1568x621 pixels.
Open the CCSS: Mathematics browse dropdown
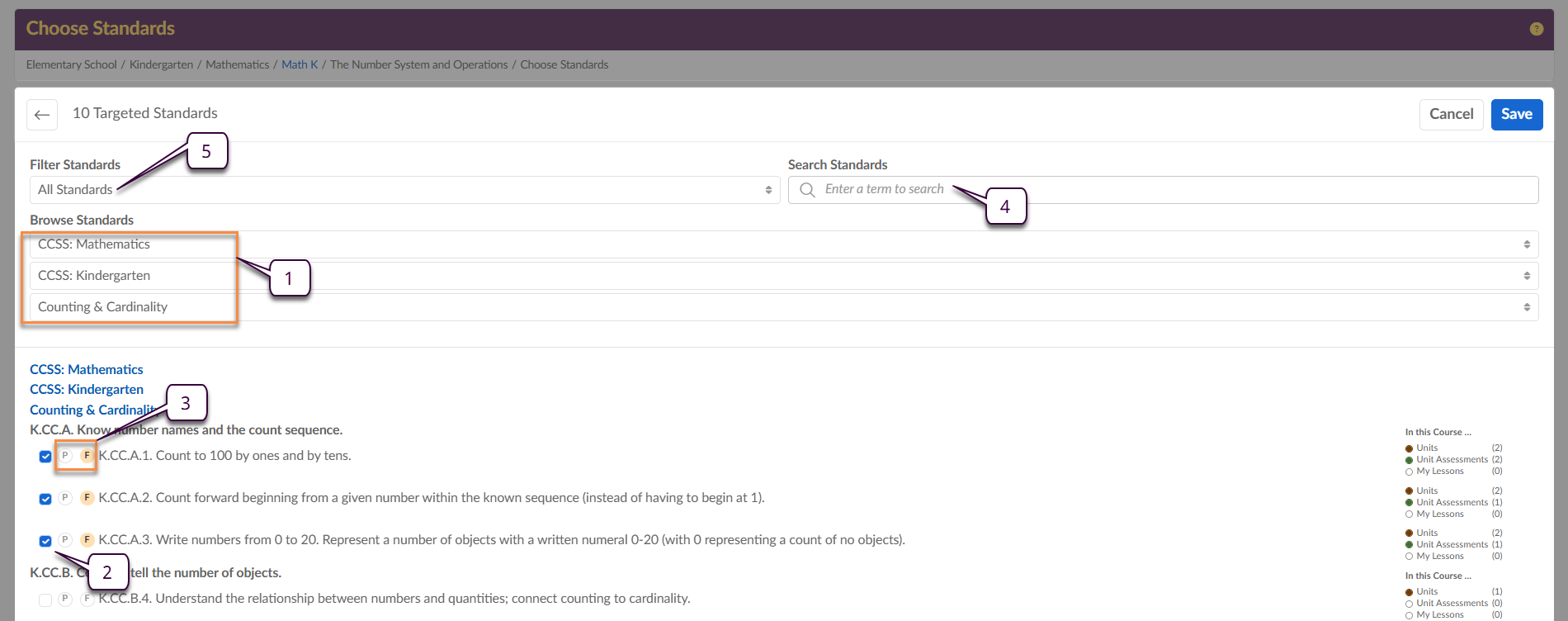pyautogui.click(x=784, y=244)
